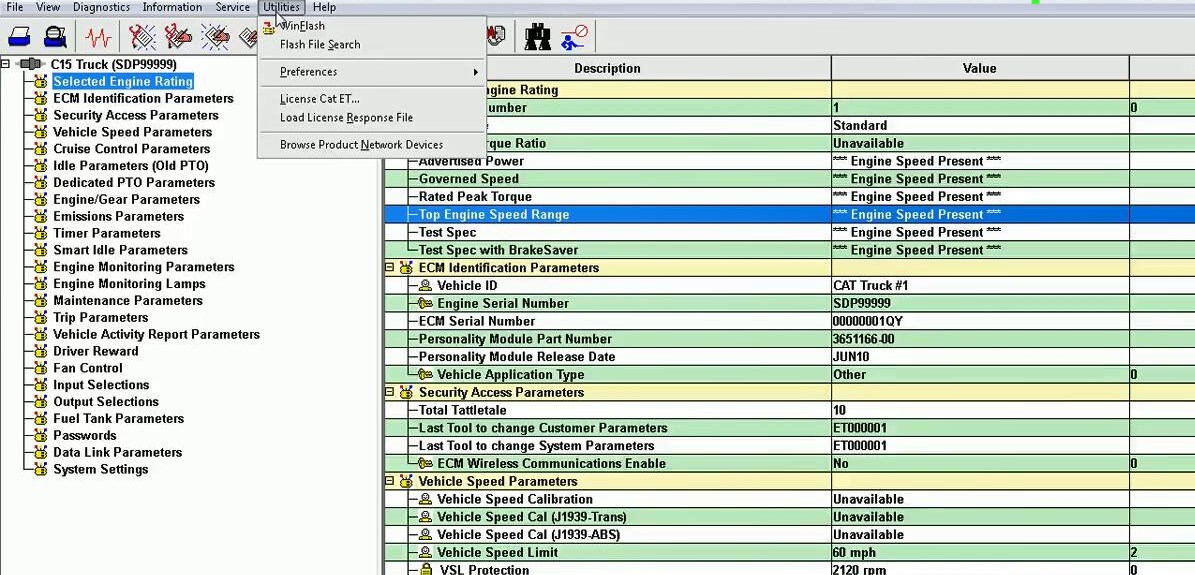The image size is (1195, 575).
Task: Click the Engine Serial Number key icon
Action: [x=425, y=304]
